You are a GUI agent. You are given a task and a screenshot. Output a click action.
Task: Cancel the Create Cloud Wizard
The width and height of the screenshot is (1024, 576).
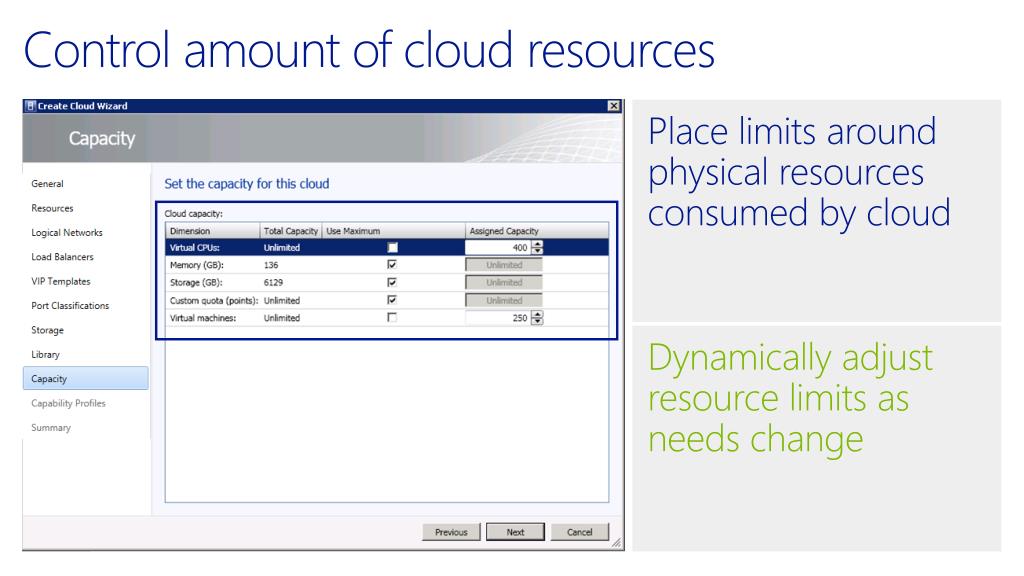pyautogui.click(x=579, y=532)
